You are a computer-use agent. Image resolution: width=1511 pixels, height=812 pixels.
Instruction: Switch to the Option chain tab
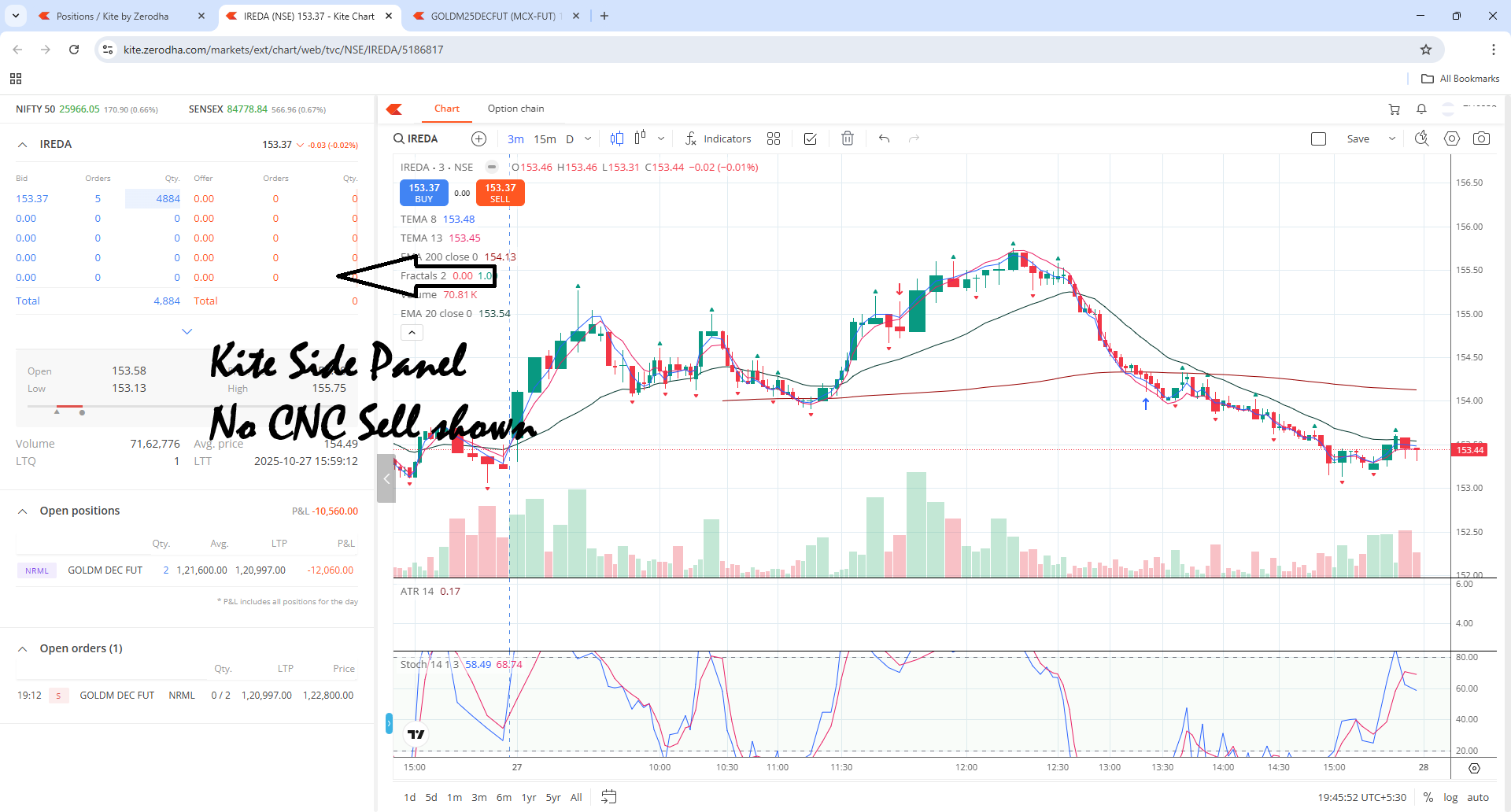click(515, 109)
